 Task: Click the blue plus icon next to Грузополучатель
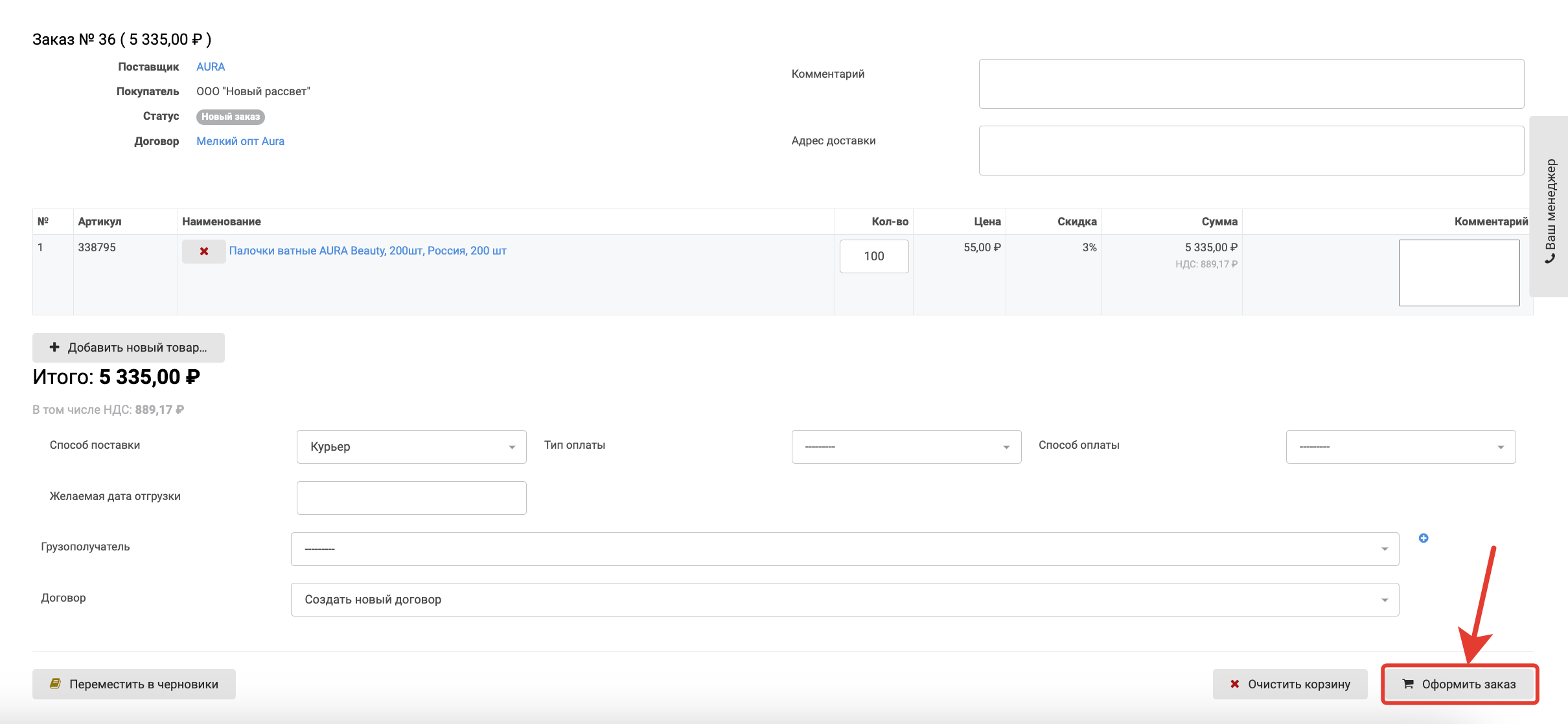coord(1424,538)
